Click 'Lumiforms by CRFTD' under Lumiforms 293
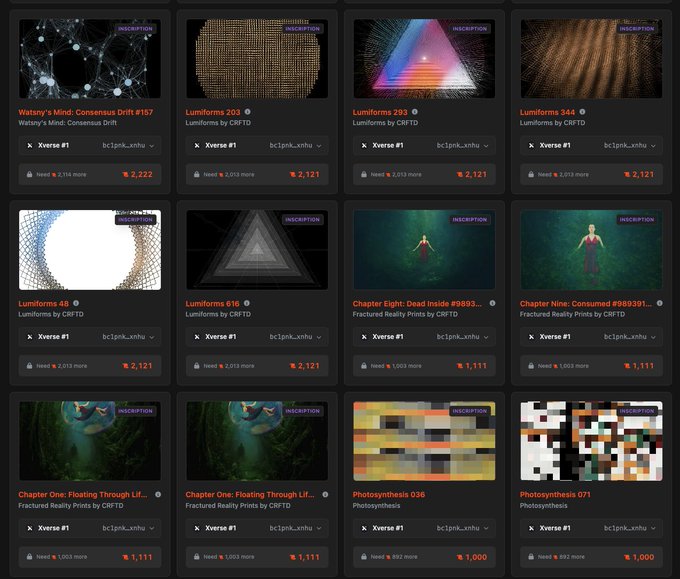Image resolution: width=680 pixels, height=579 pixels. pos(385,123)
